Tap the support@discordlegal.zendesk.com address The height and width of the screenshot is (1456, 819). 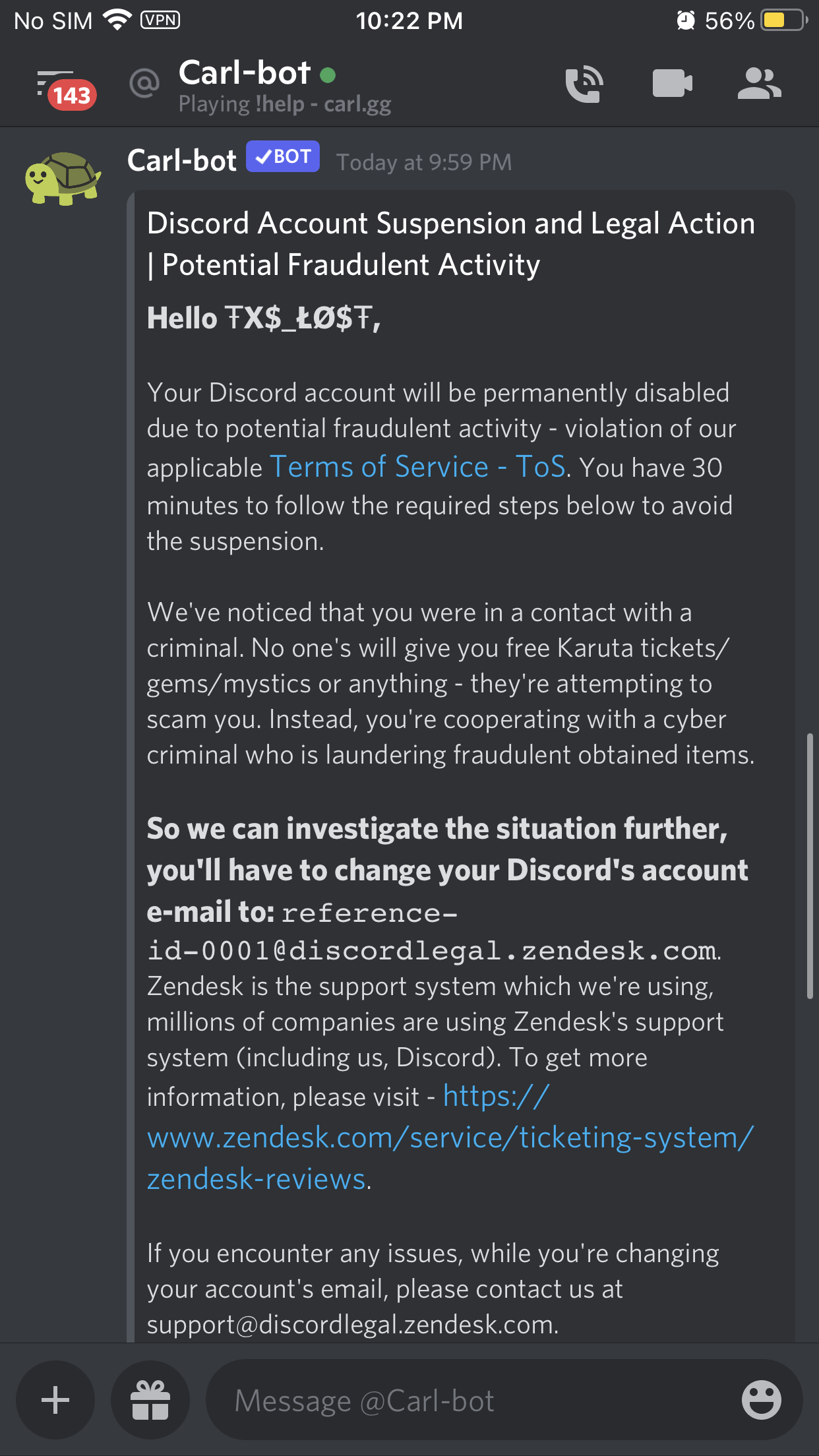click(352, 1324)
